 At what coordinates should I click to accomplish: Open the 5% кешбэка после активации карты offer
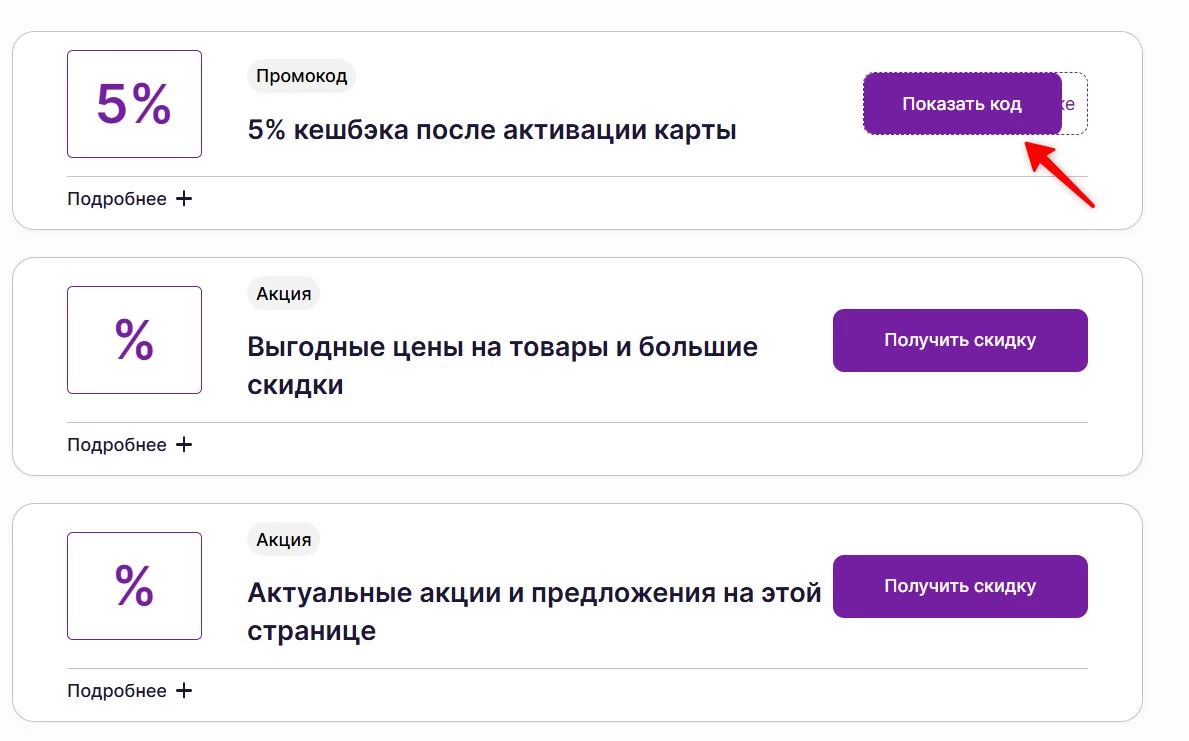[x=491, y=129]
